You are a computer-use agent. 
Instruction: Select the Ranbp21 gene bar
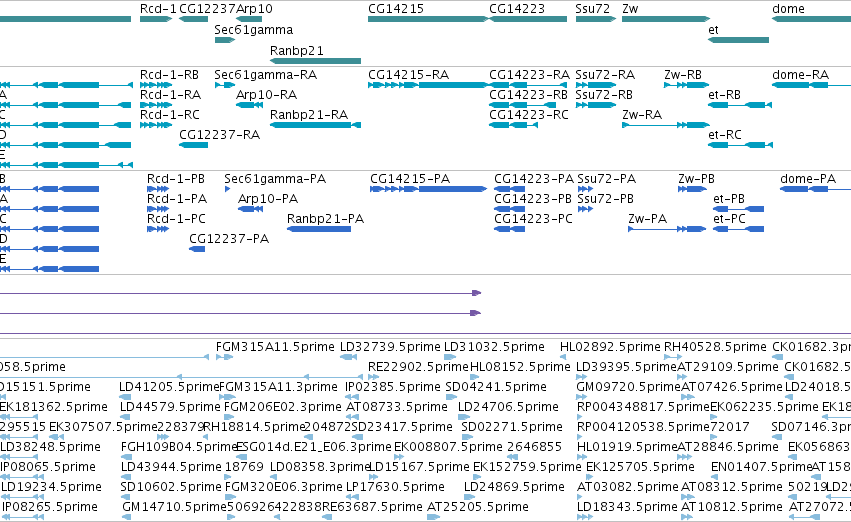(x=315, y=61)
